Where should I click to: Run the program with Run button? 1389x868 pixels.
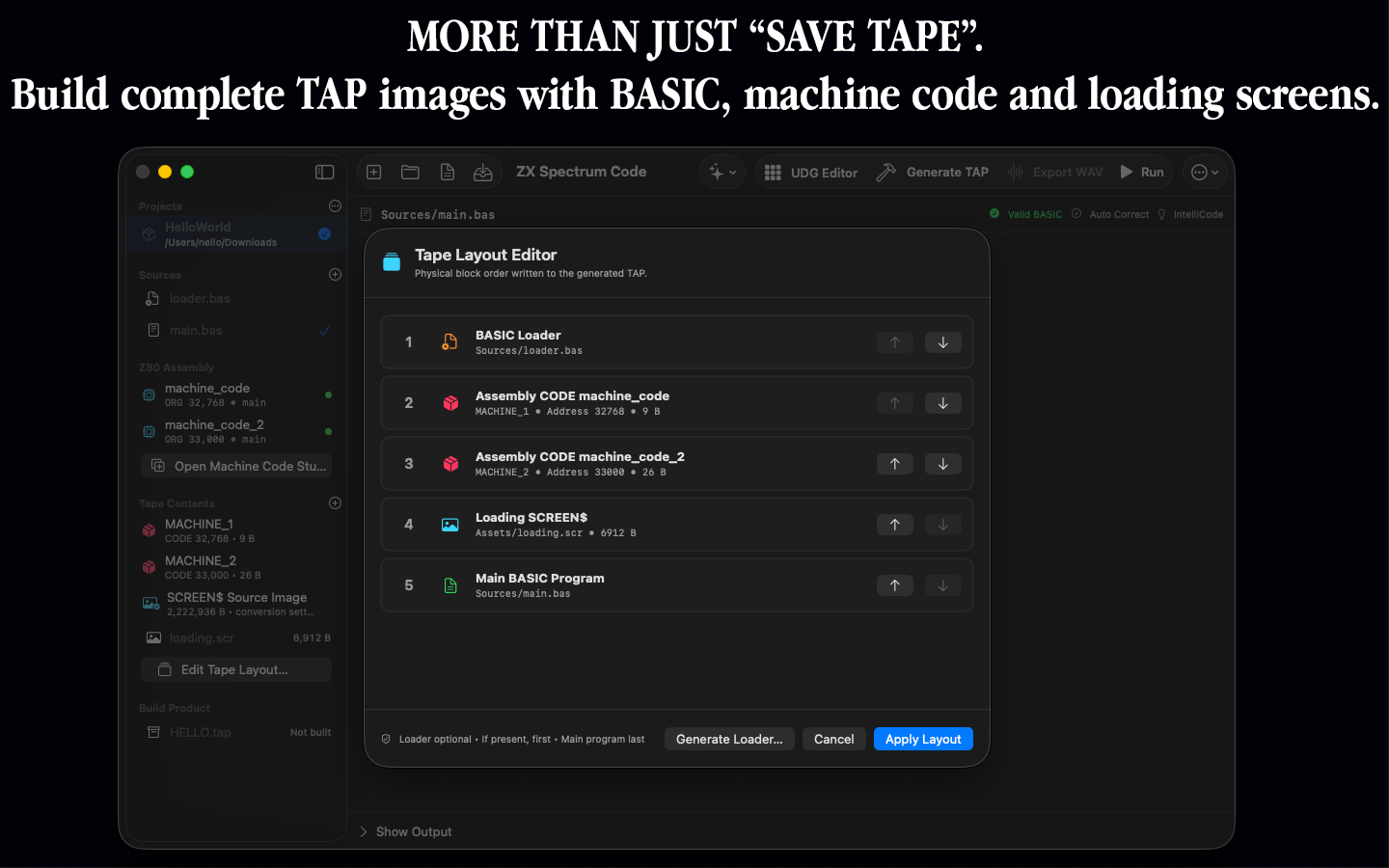tap(1142, 172)
